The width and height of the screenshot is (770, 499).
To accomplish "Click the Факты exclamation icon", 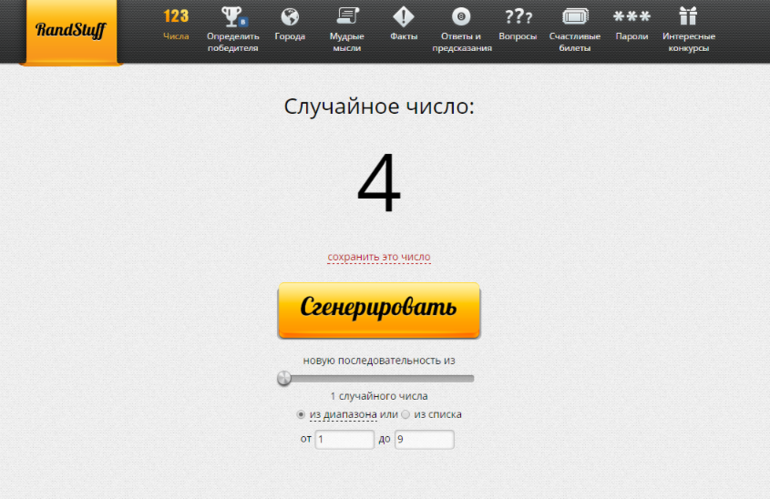I will [403, 17].
